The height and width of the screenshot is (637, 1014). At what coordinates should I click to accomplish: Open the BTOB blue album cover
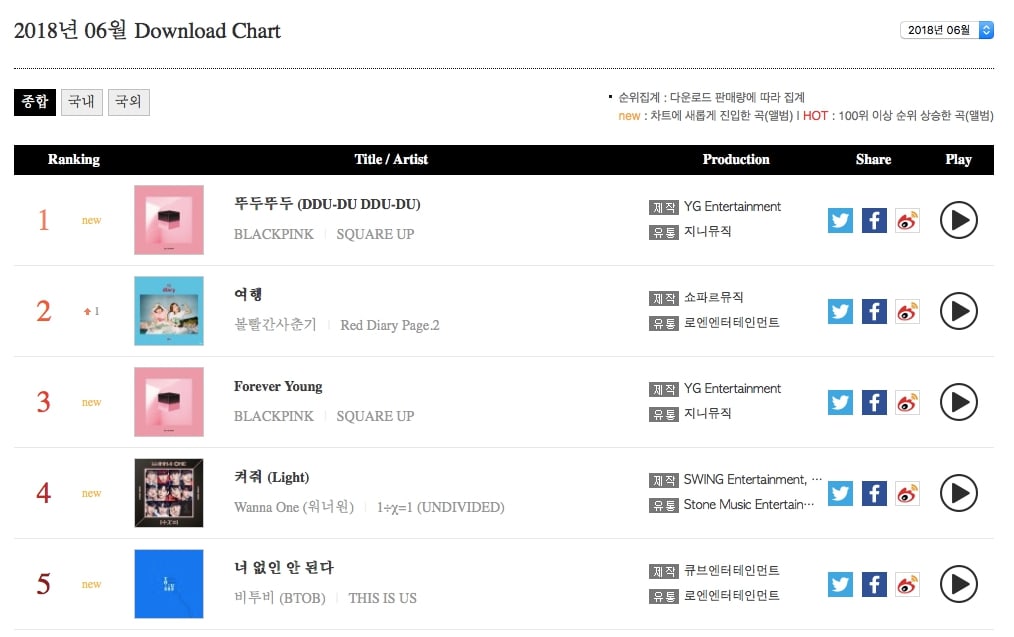(169, 584)
